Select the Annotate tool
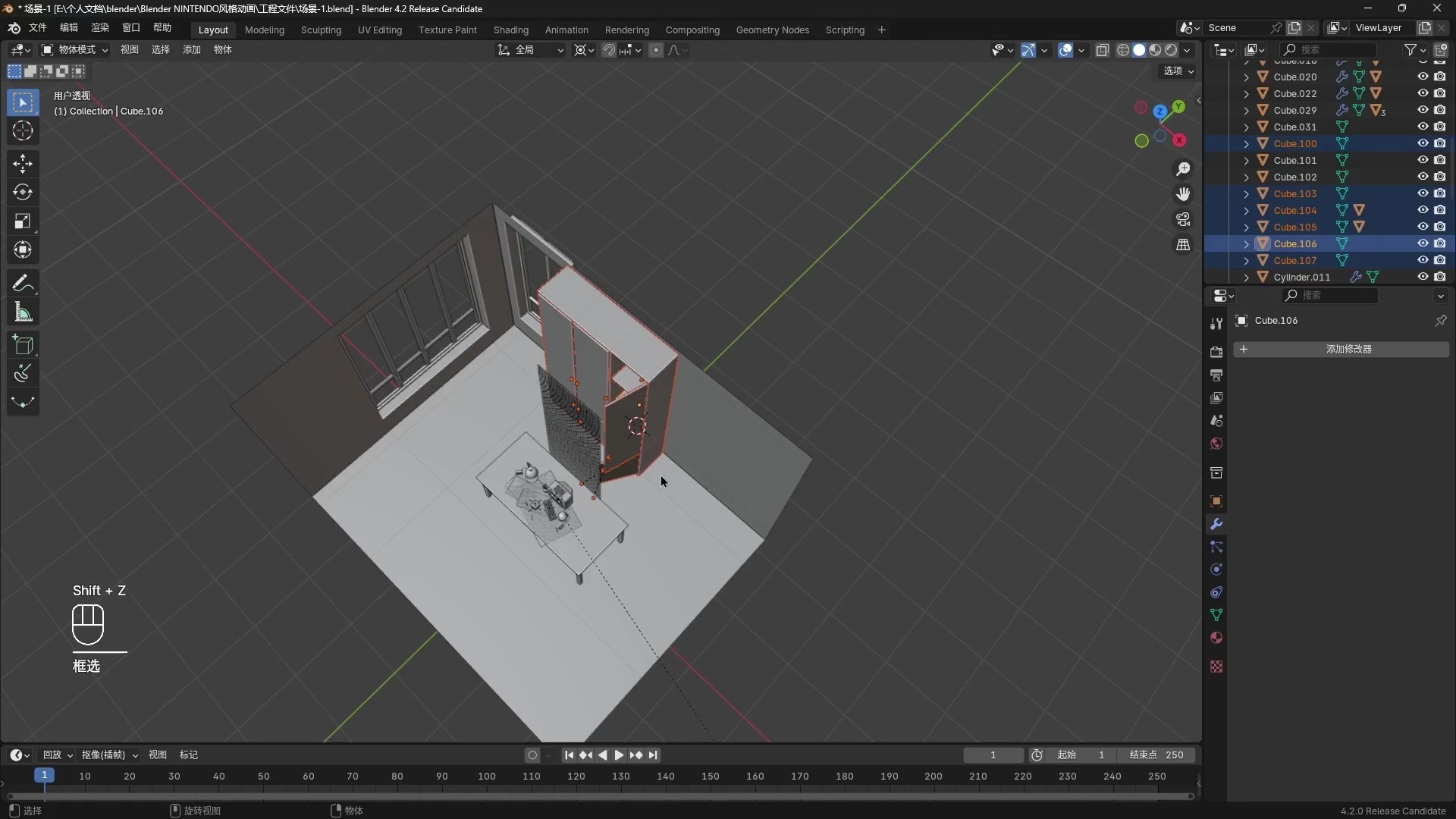This screenshot has width=1456, height=819. point(22,283)
